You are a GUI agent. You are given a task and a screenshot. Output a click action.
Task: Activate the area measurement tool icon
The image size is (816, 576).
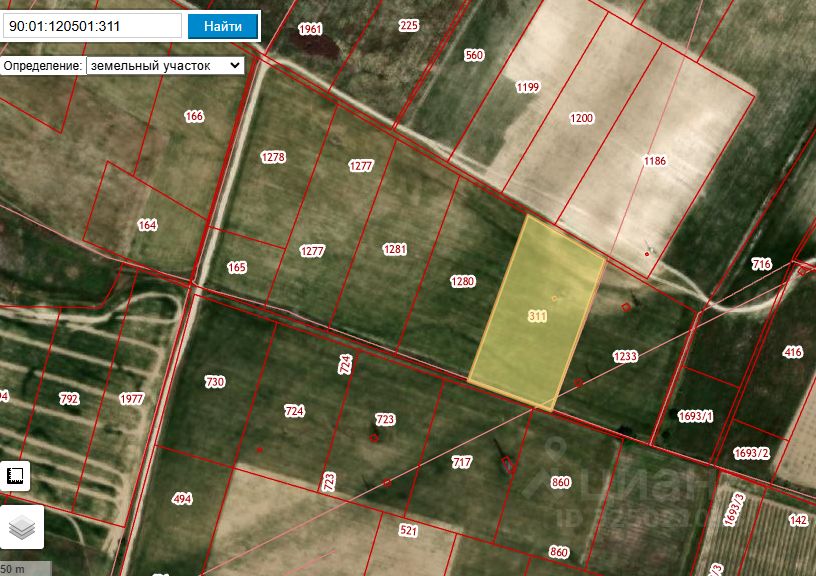coord(15,475)
